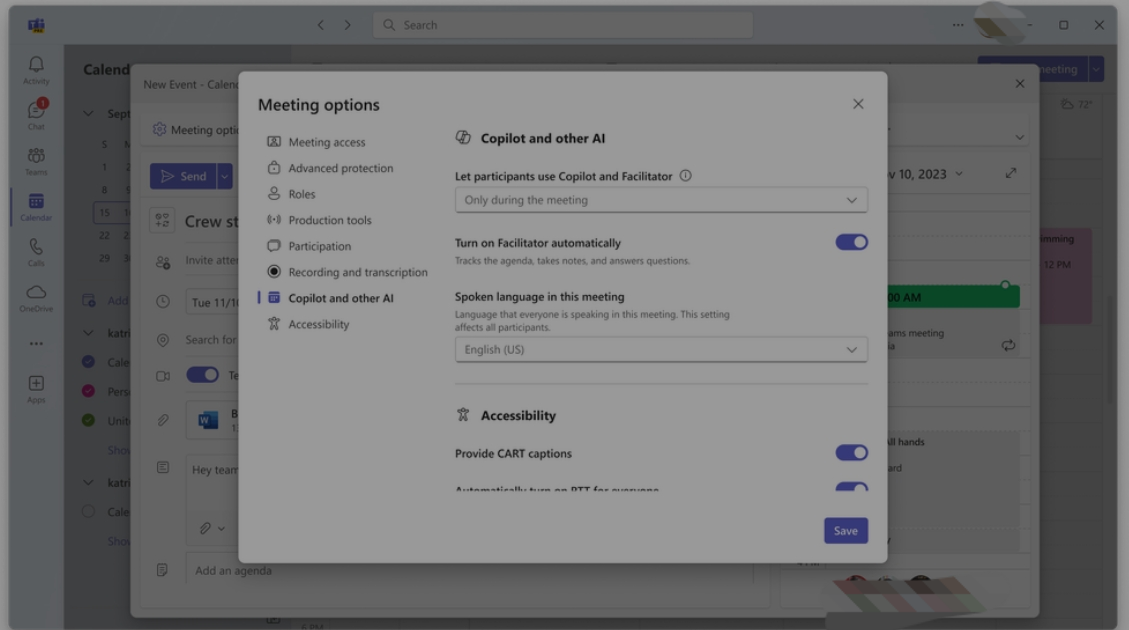Image resolution: width=1129 pixels, height=630 pixels.
Task: Open Apps store in the sidebar
Action: click(36, 389)
